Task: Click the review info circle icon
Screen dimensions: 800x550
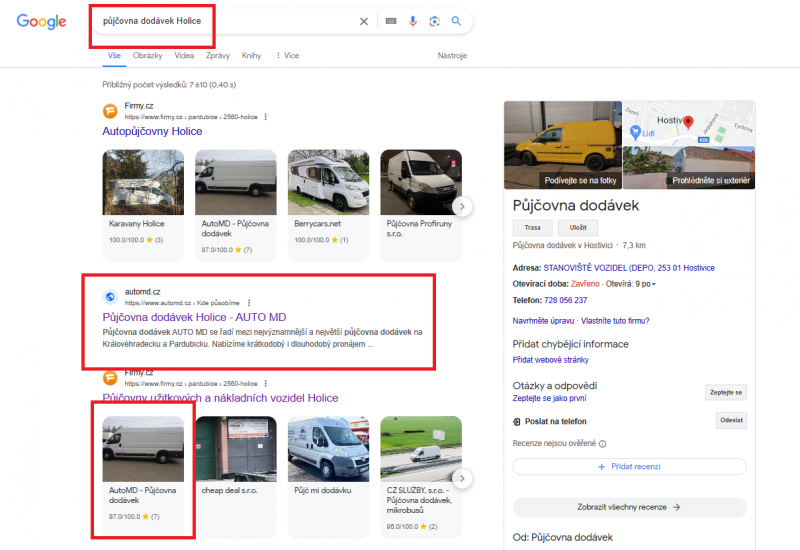Action: coord(603,444)
